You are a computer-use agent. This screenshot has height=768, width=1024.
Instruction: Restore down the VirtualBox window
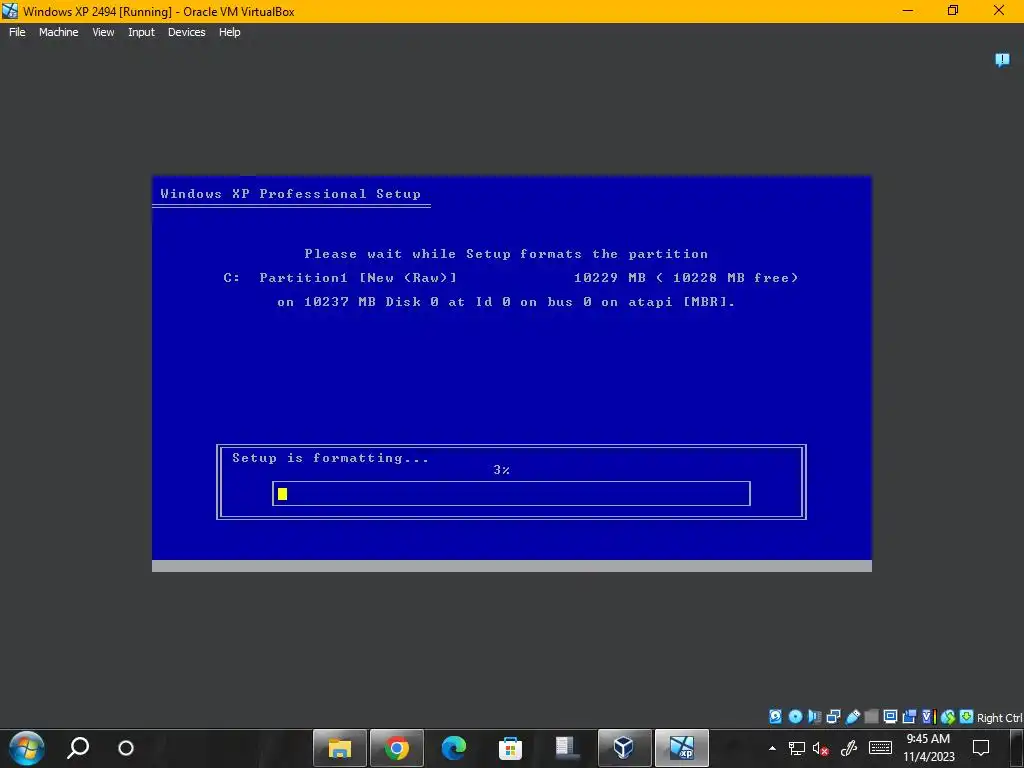point(953,10)
